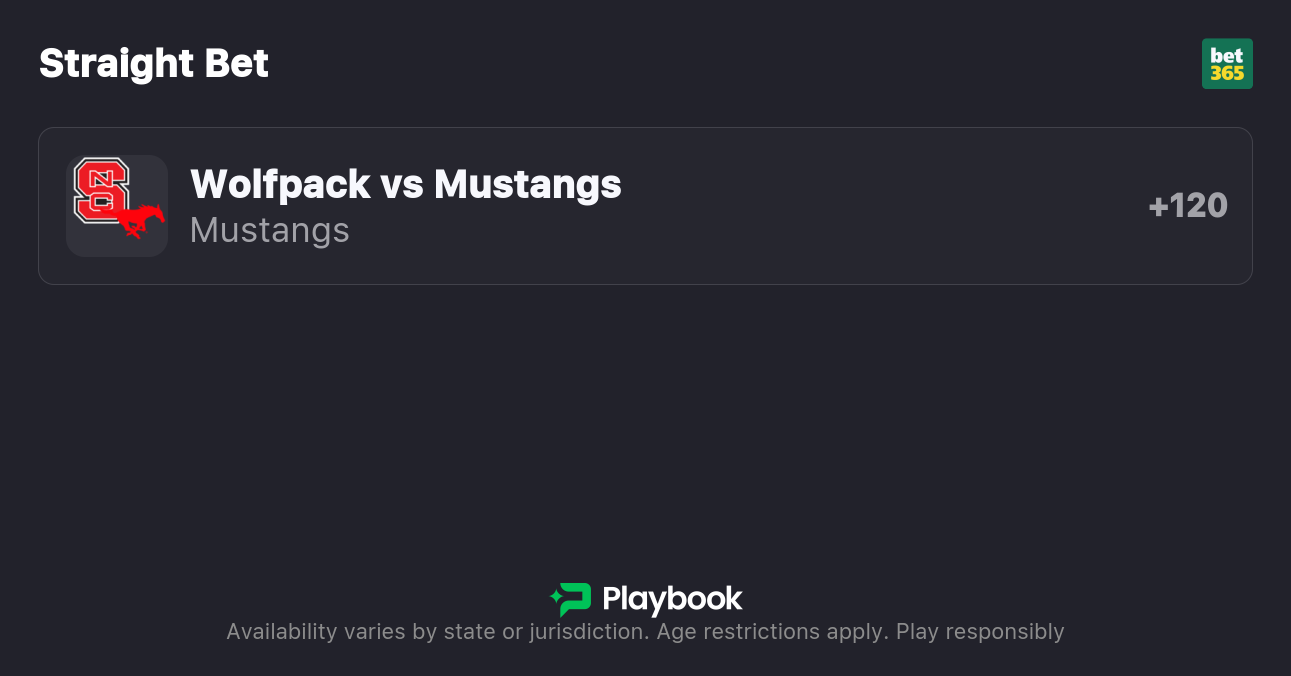
Task: Click the bet365 logo
Action: (x=1227, y=63)
